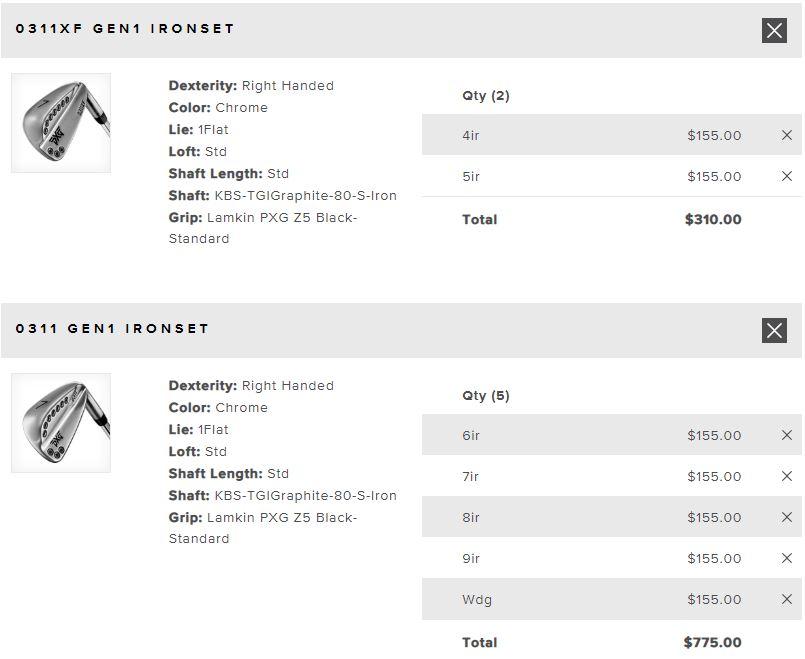Delete the 5ir club line item
Screen dimensions: 805x659
pos(787,176)
